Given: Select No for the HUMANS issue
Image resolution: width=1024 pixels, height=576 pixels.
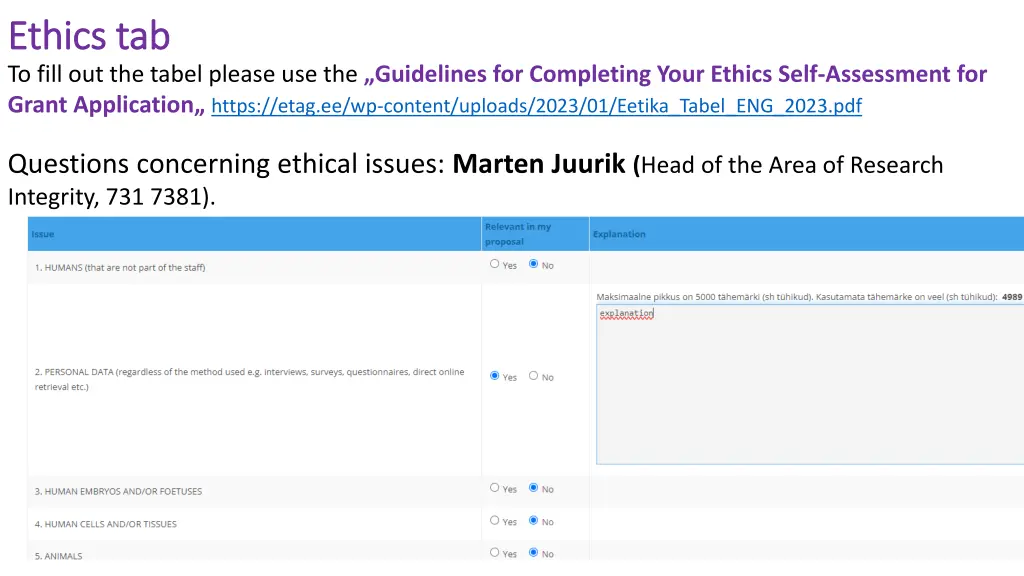Looking at the screenshot, I should pos(533,264).
